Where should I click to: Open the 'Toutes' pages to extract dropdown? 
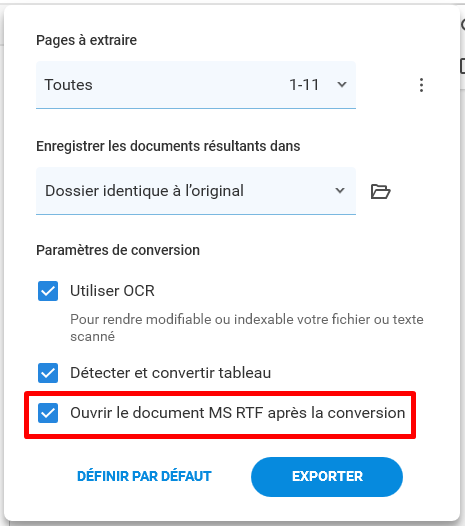pyautogui.click(x=196, y=85)
